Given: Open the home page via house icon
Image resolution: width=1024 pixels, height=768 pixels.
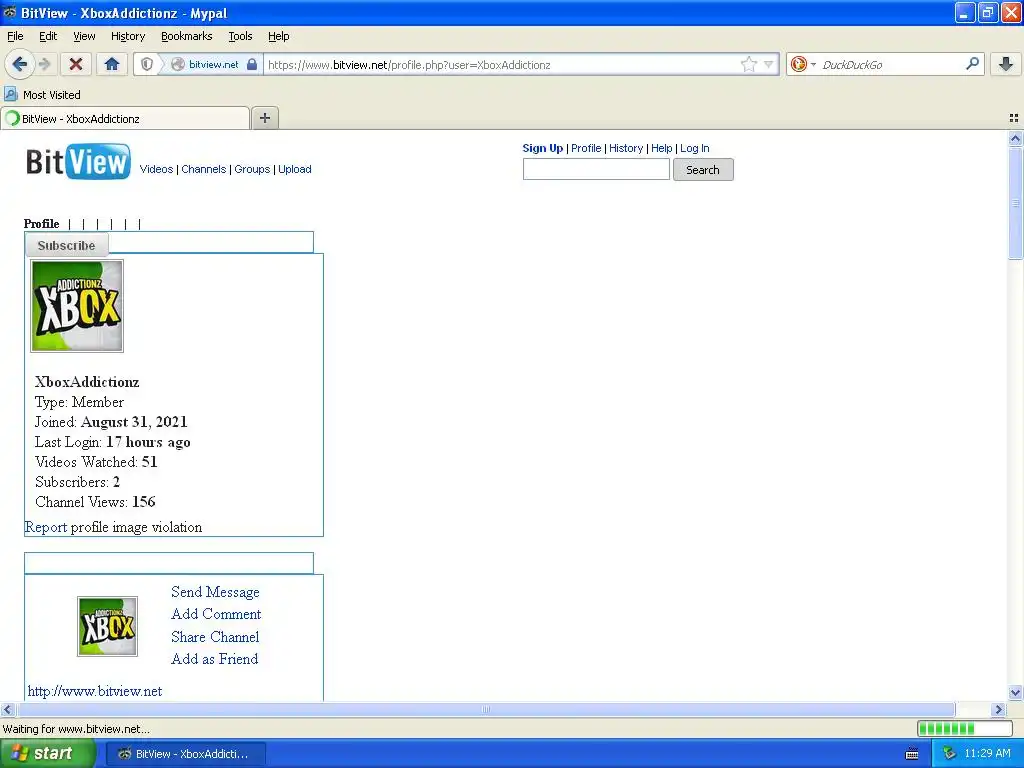Looking at the screenshot, I should pos(112,64).
